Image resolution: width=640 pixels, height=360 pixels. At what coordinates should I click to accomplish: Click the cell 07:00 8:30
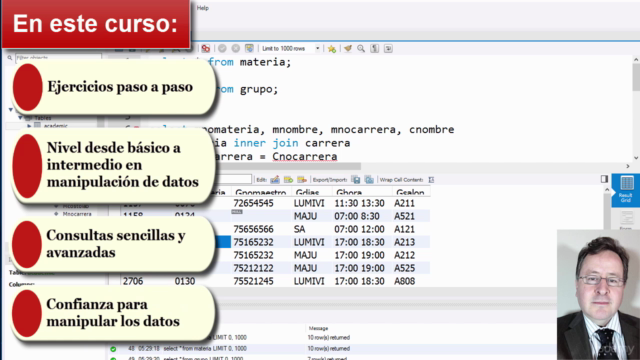tap(357, 216)
